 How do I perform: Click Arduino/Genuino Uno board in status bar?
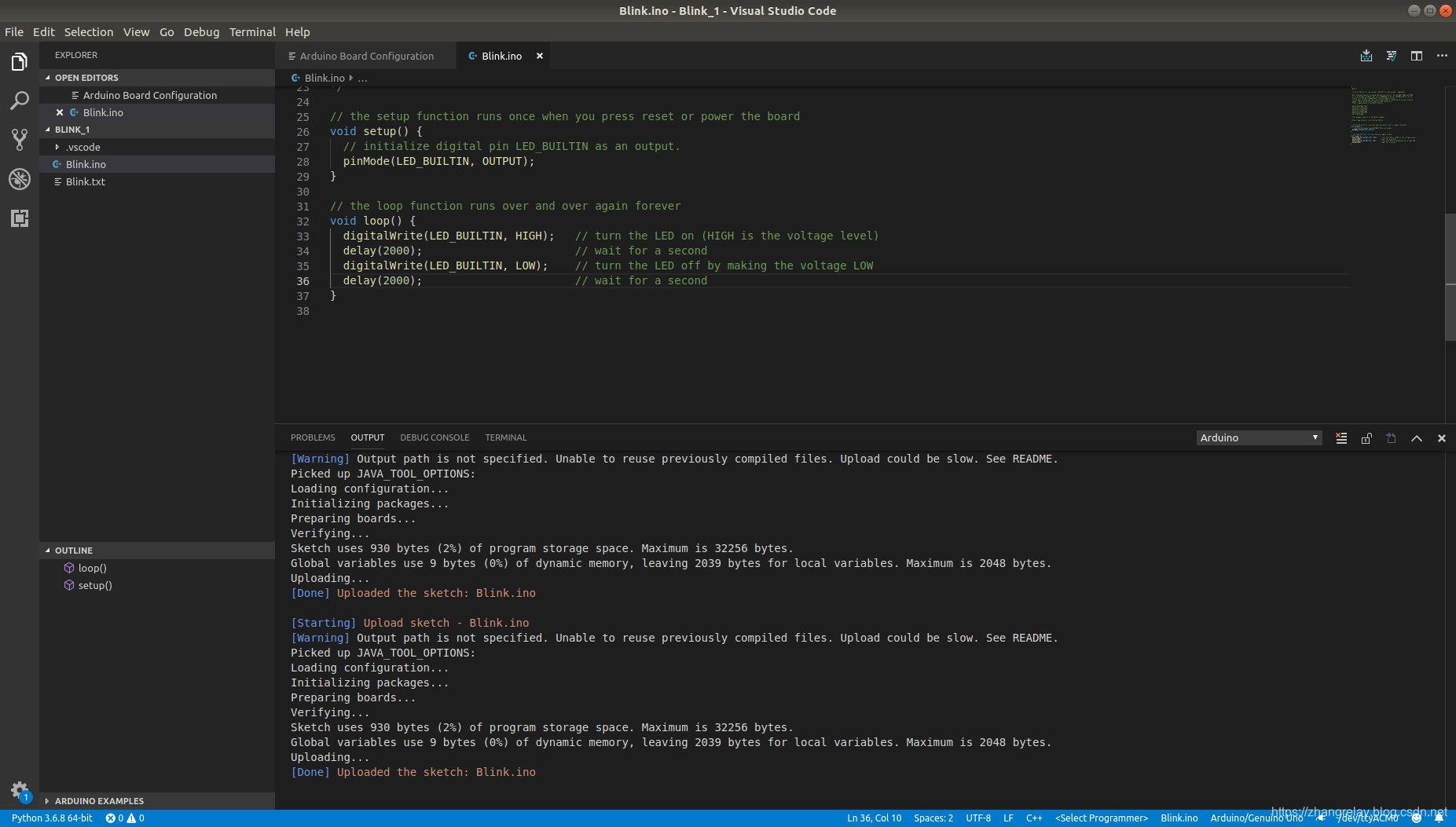coord(1256,818)
